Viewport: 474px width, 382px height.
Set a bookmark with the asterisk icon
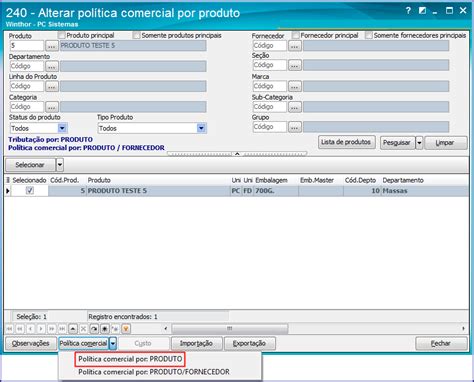click(105, 329)
